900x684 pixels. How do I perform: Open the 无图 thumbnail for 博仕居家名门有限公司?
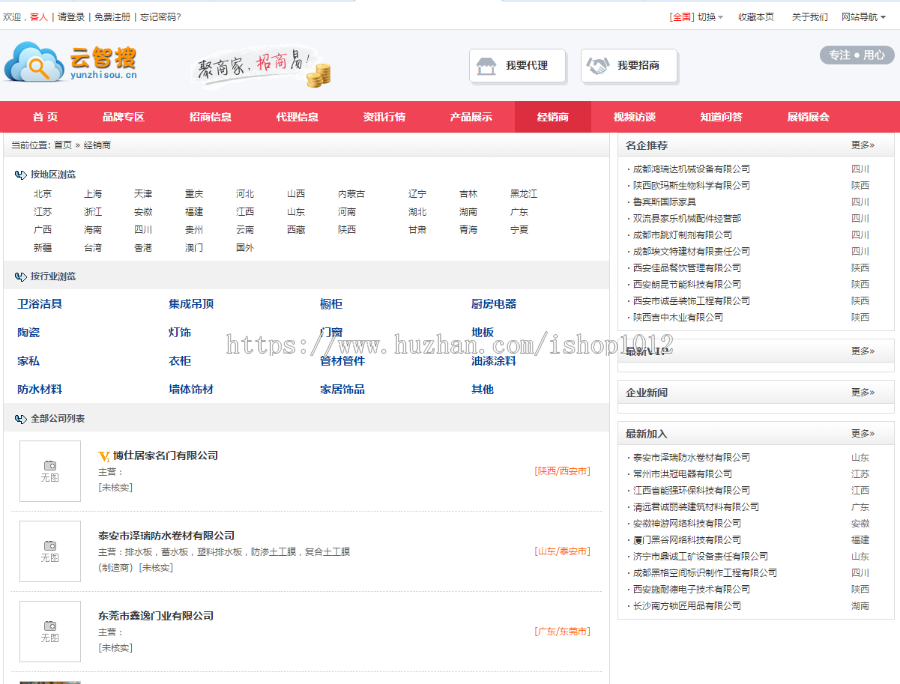pos(50,471)
